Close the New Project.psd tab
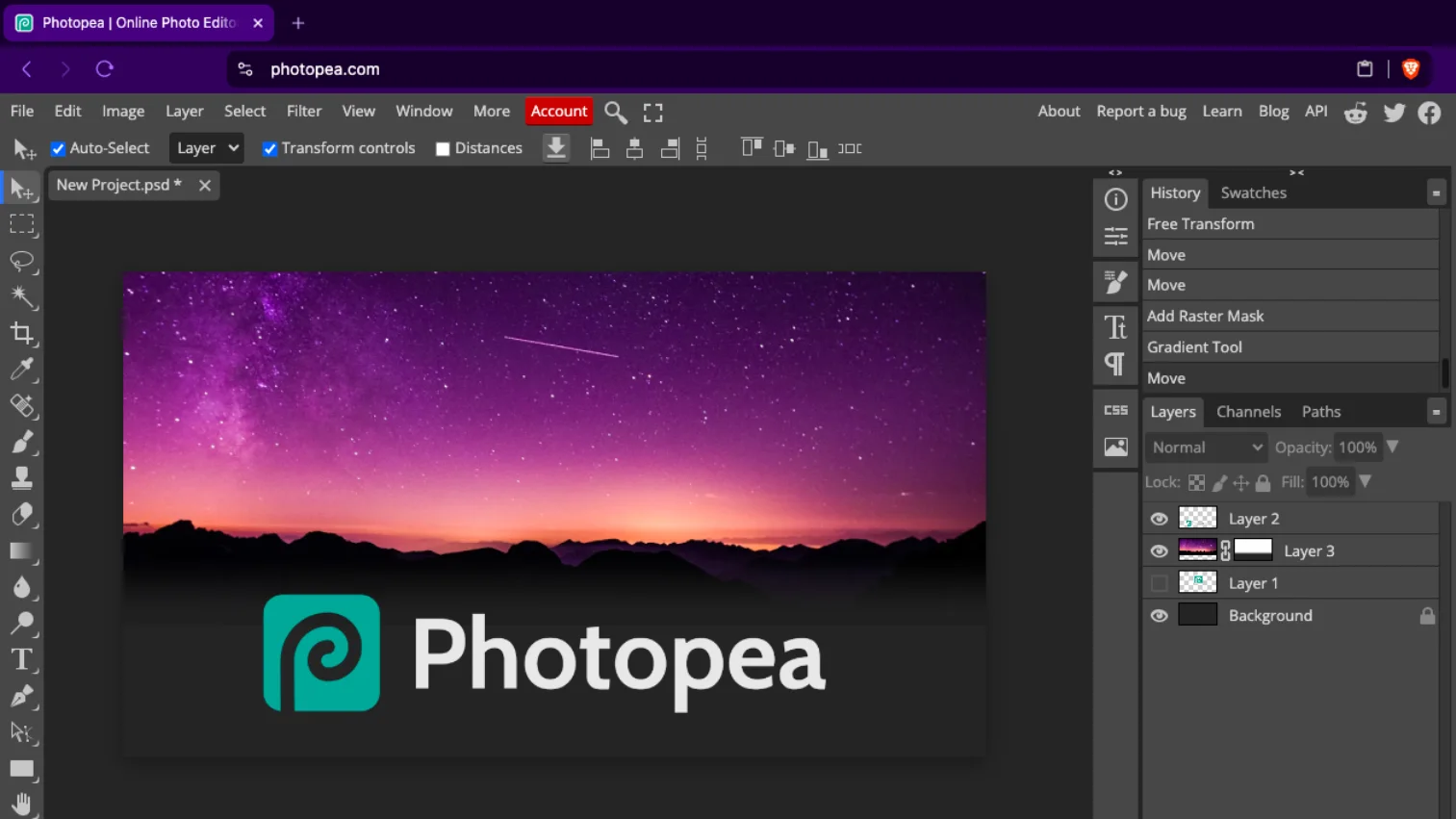This screenshot has height=819, width=1456. [205, 186]
